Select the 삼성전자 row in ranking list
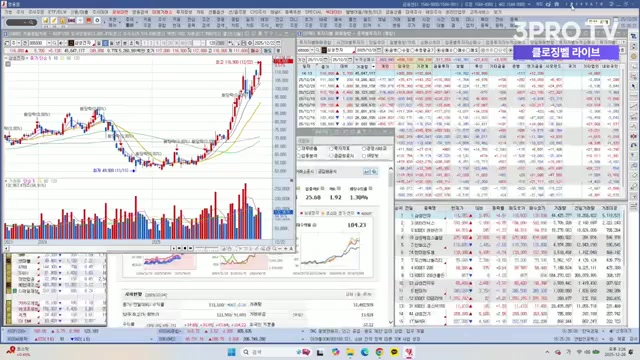 509,216
